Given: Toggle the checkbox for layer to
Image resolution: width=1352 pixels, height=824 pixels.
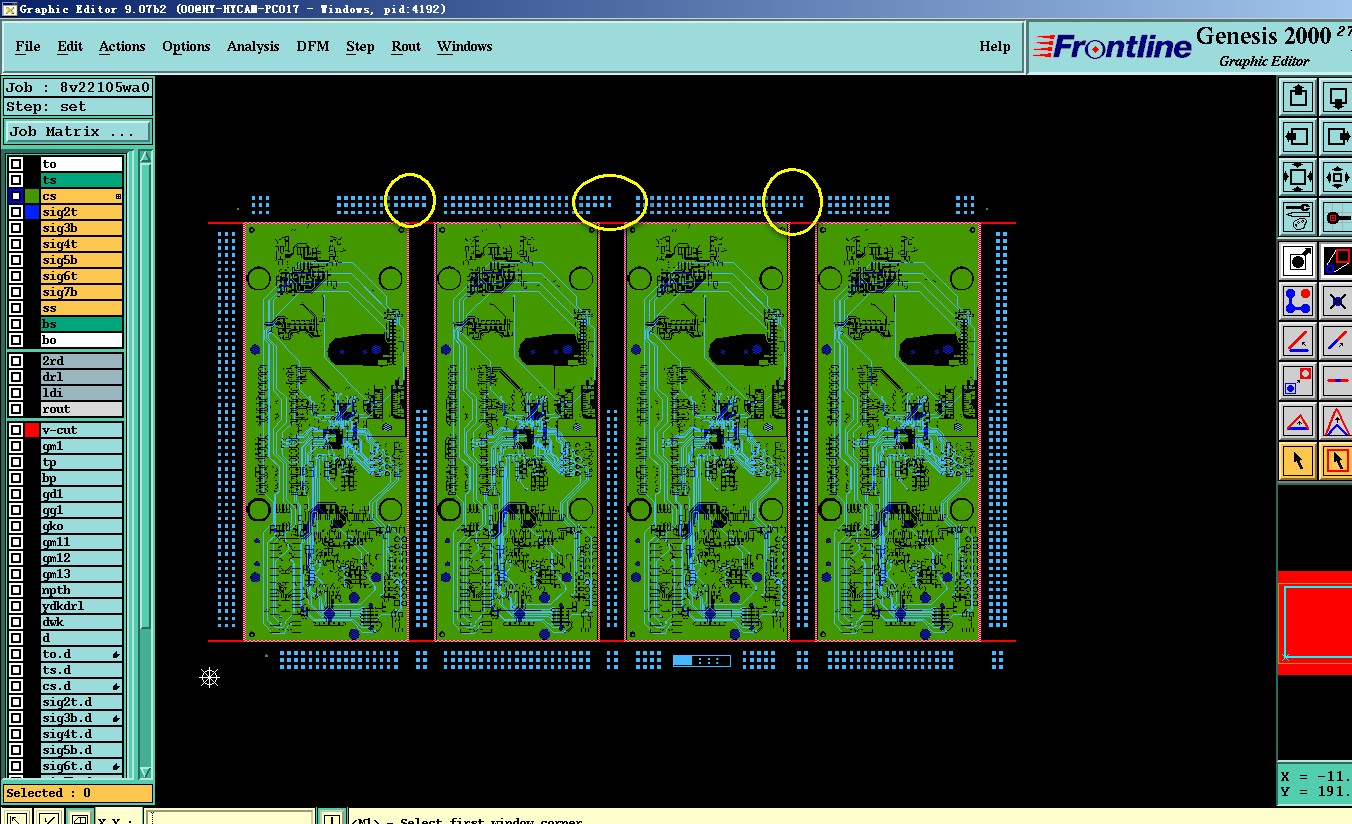Looking at the screenshot, I should coord(16,164).
